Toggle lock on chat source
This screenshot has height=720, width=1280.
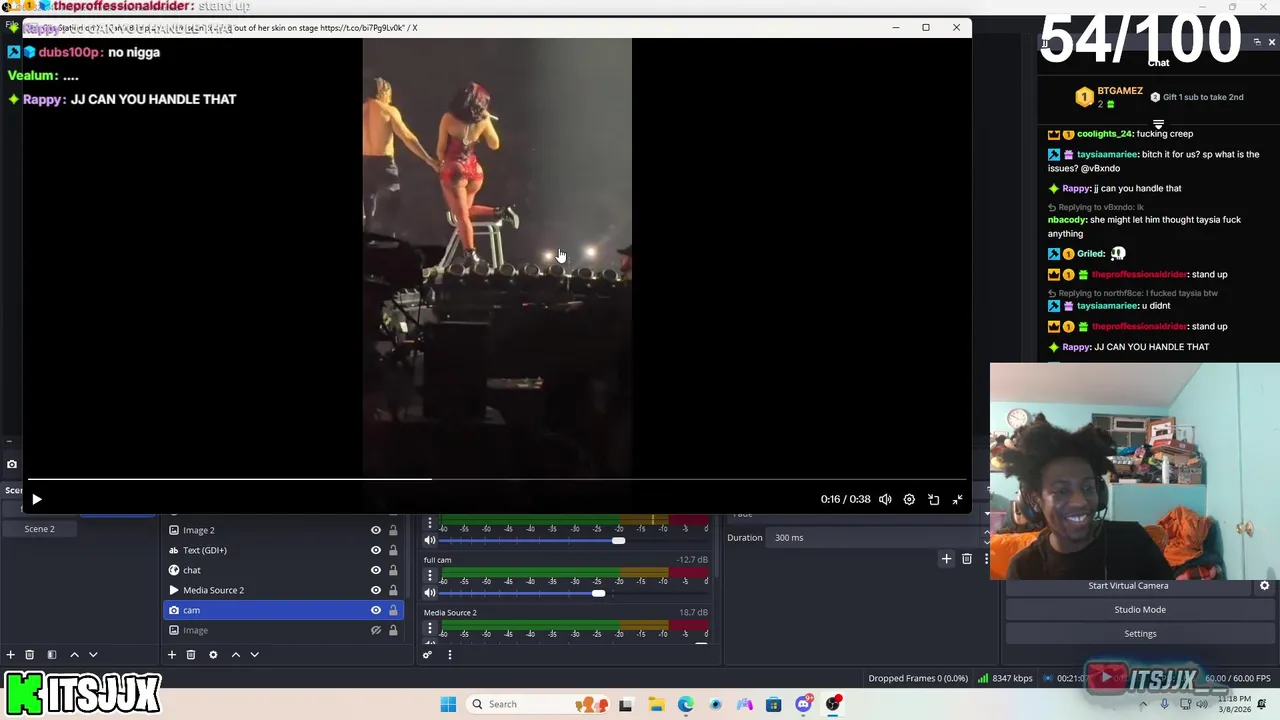tap(393, 570)
